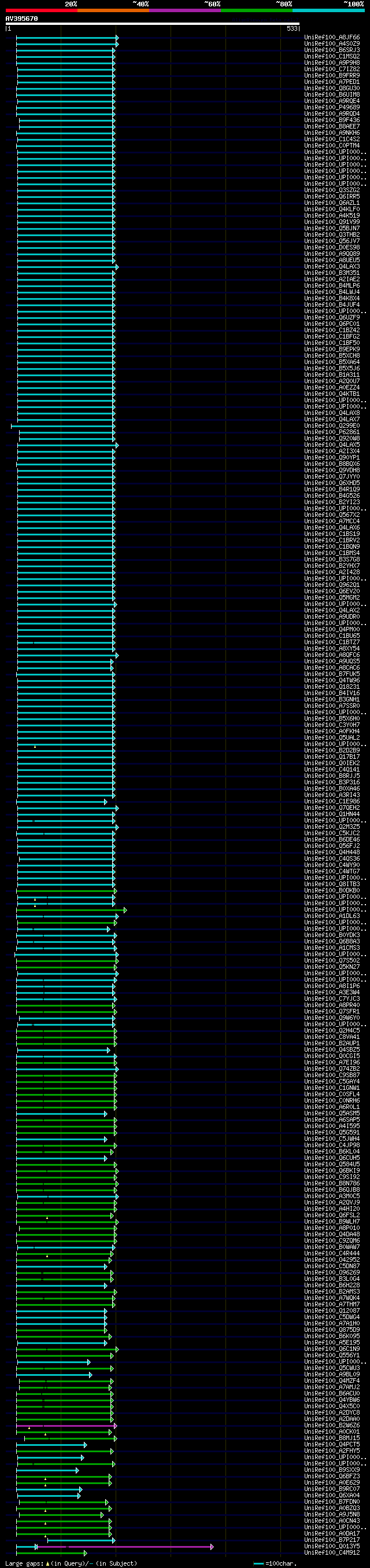Viewport: 370px width, 1568px height.
Task: Click hit label UniRef100_Q567X2
Action: (332, 516)
